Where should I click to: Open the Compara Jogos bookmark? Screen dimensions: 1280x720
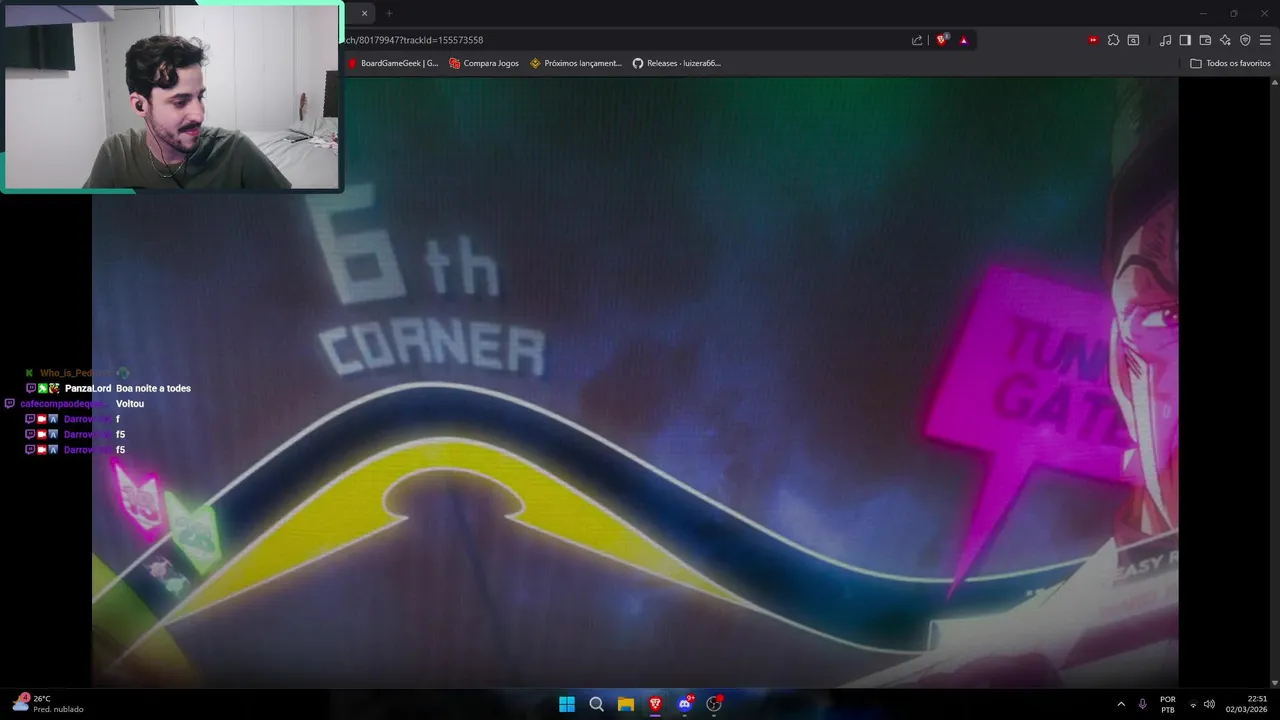click(484, 63)
